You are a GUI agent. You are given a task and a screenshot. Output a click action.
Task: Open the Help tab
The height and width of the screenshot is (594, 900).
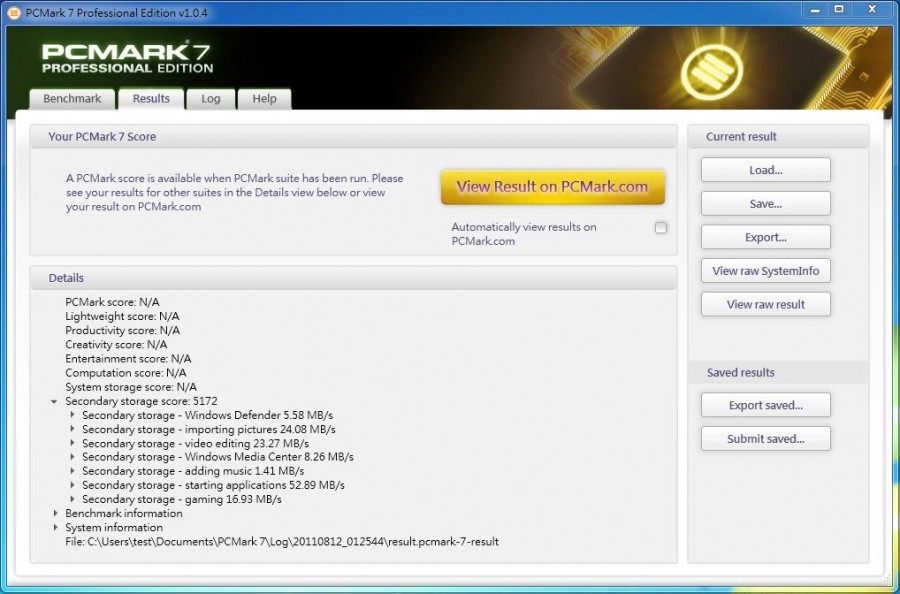[x=264, y=99]
